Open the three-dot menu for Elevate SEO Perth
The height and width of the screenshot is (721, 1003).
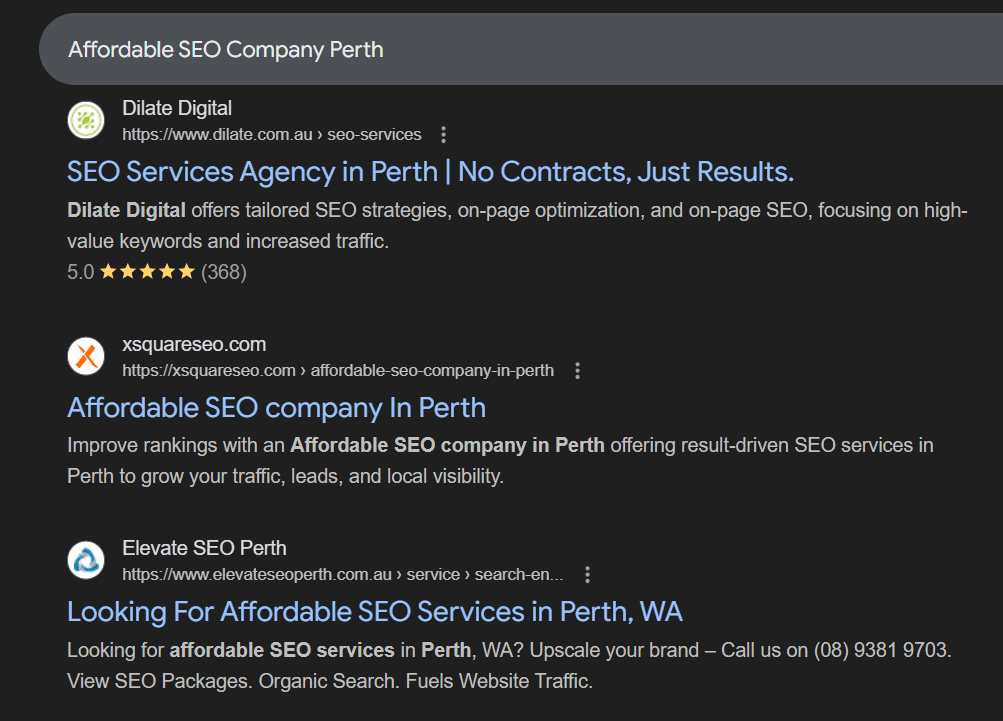[587, 575]
